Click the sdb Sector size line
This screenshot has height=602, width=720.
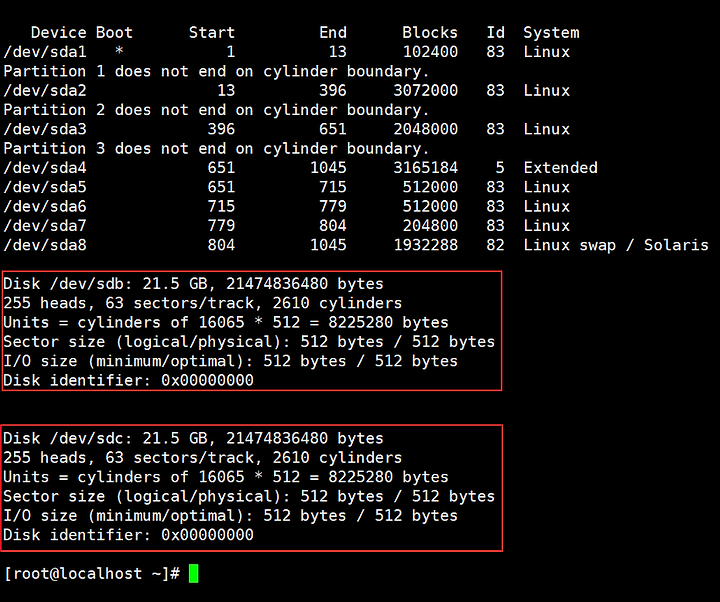click(249, 342)
